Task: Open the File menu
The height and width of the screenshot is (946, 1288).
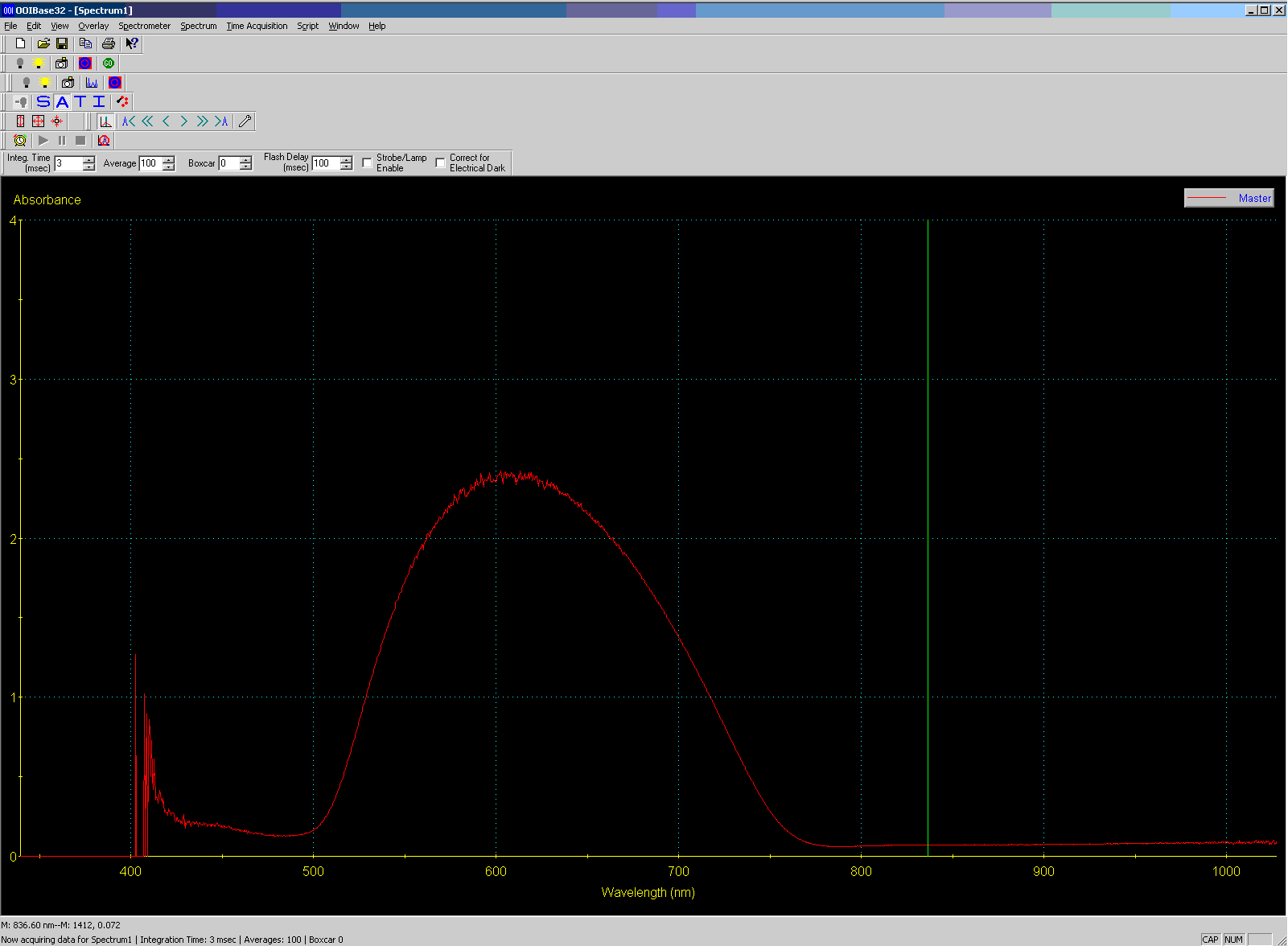Action: 10,26
